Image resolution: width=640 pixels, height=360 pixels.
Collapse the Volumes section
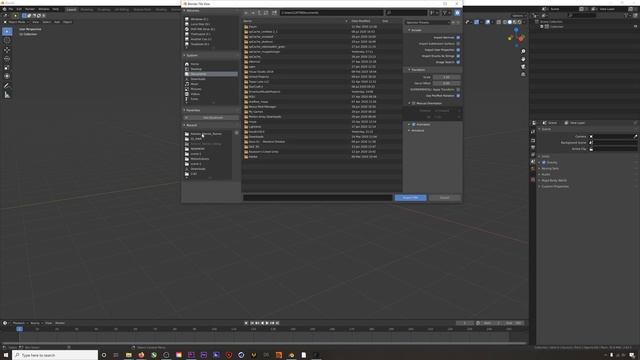point(192,11)
